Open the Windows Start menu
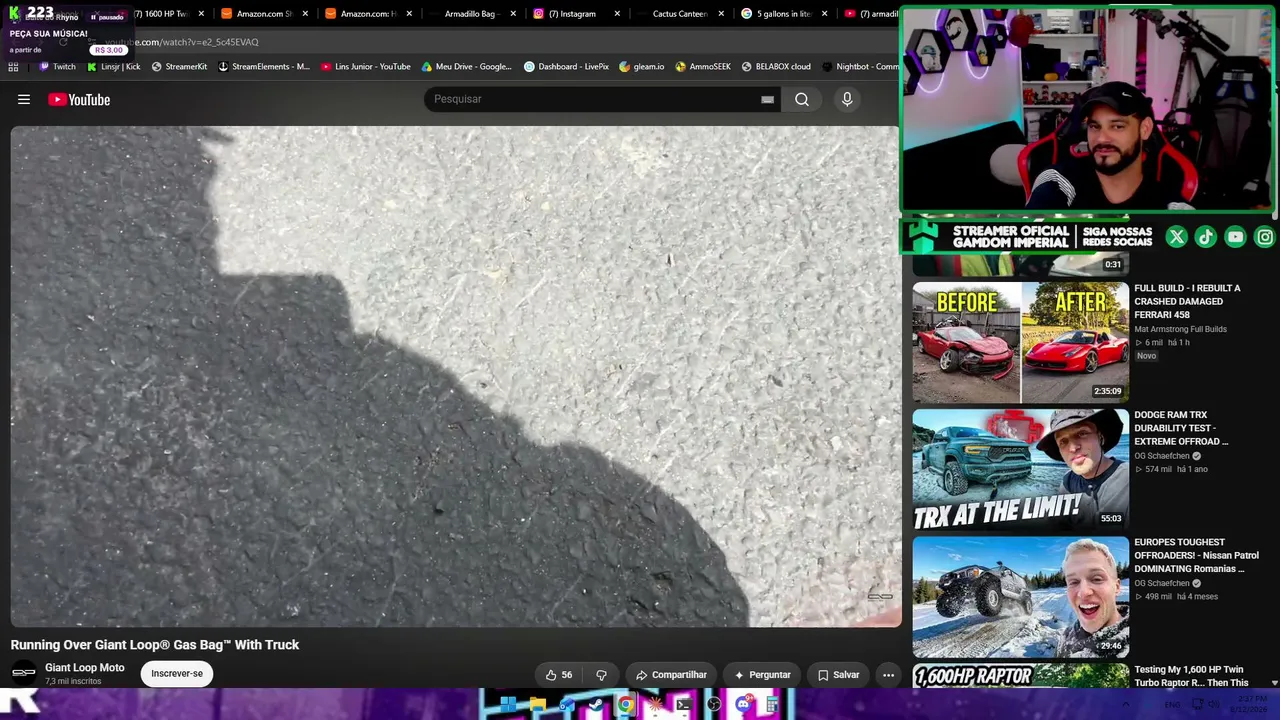 coord(508,705)
